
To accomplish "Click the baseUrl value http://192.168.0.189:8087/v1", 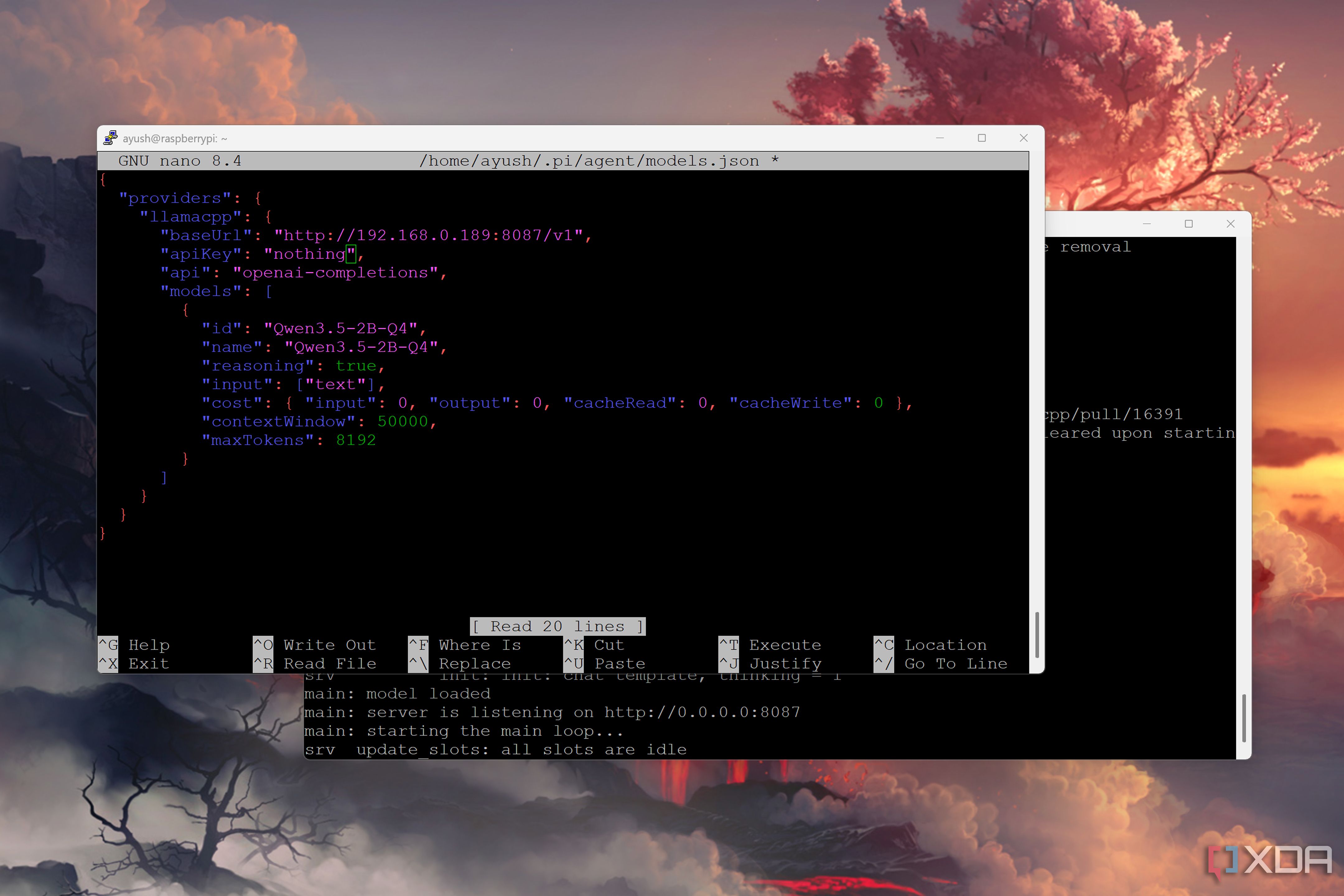I will pos(428,236).
